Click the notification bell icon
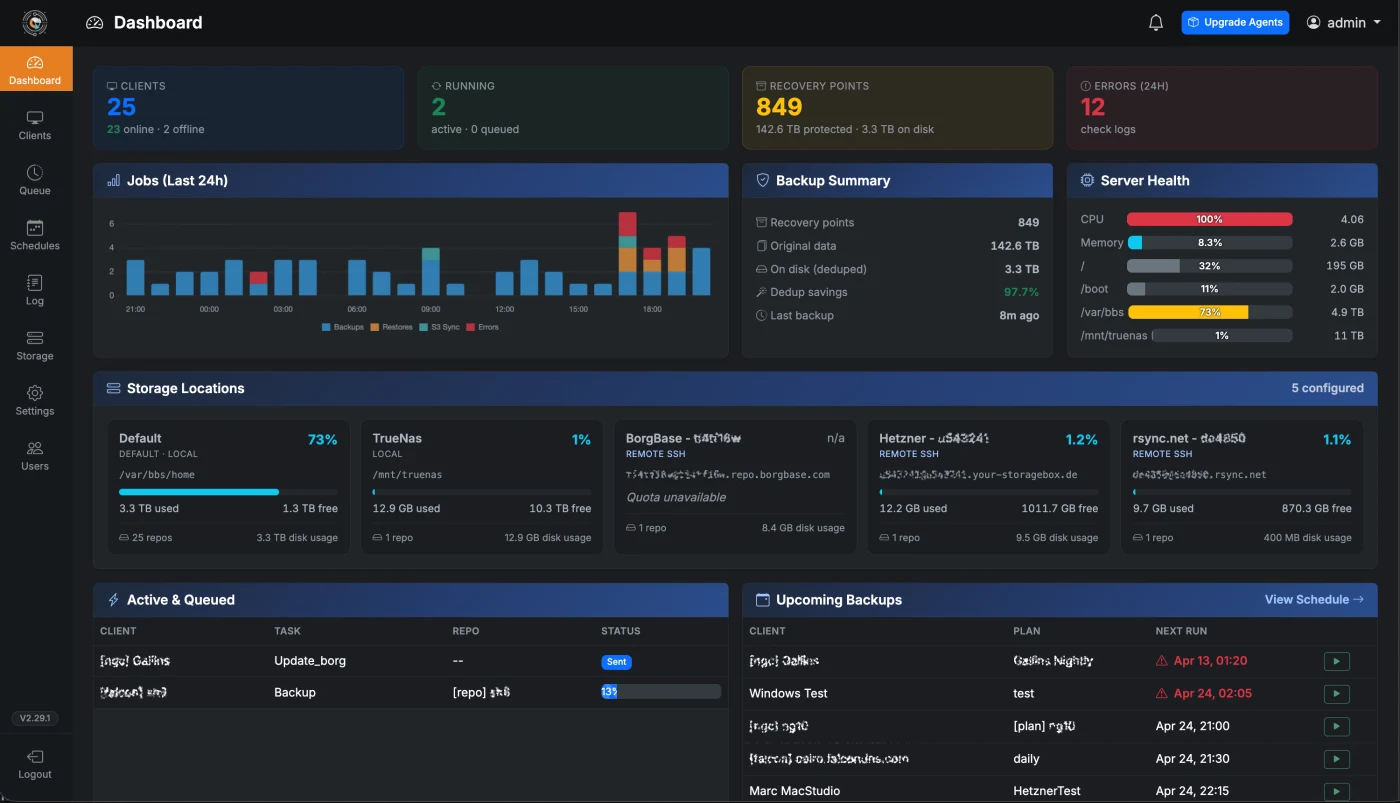The image size is (1400, 803). click(1156, 22)
